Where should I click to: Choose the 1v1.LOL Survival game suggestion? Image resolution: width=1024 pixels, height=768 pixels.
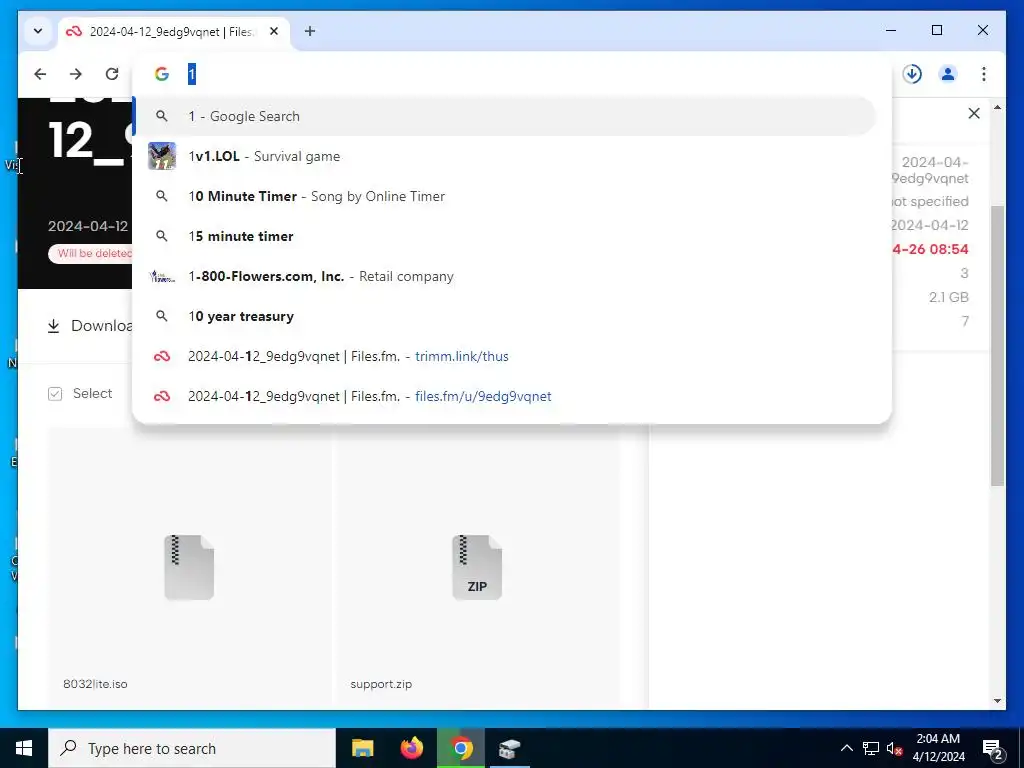[x=505, y=156]
